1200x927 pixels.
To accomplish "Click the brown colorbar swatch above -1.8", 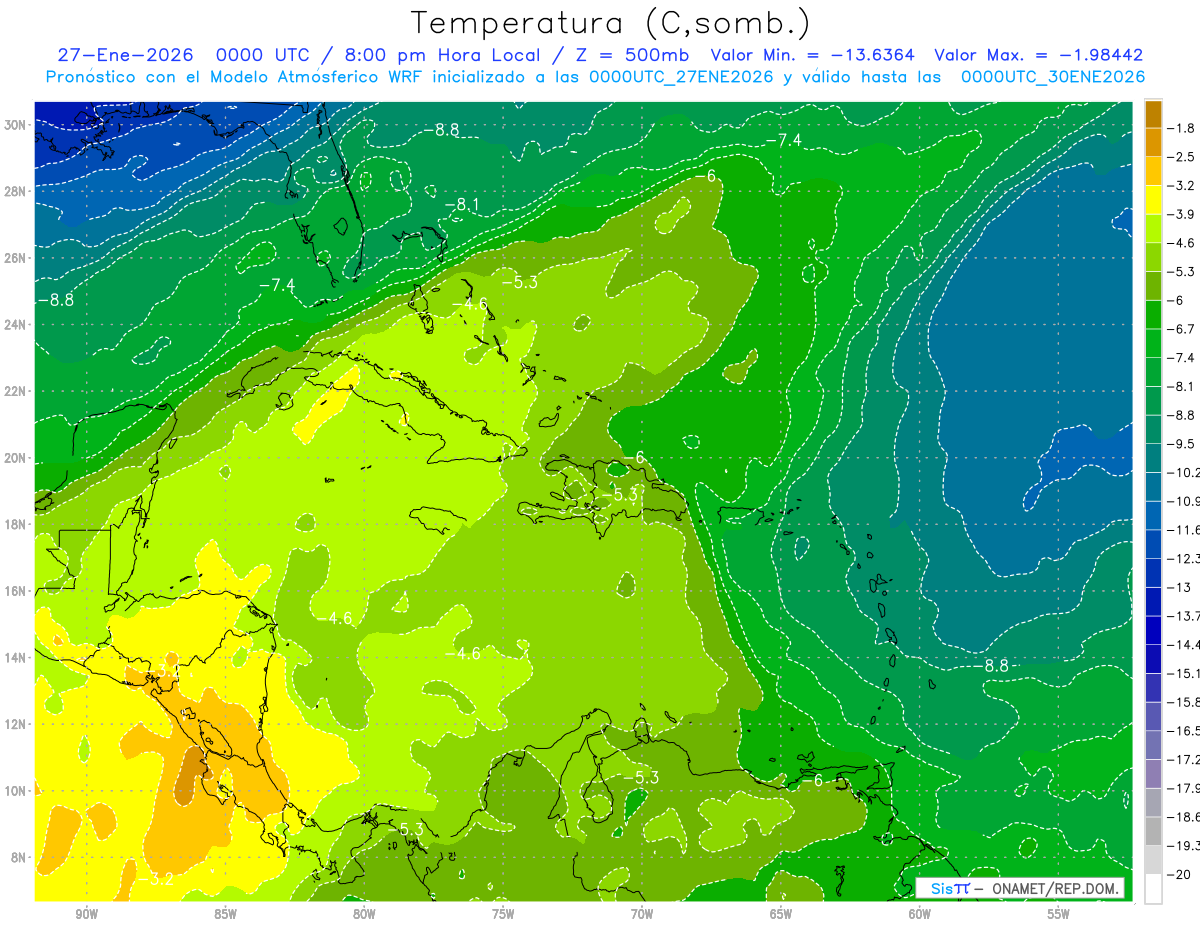I will pos(1153,114).
